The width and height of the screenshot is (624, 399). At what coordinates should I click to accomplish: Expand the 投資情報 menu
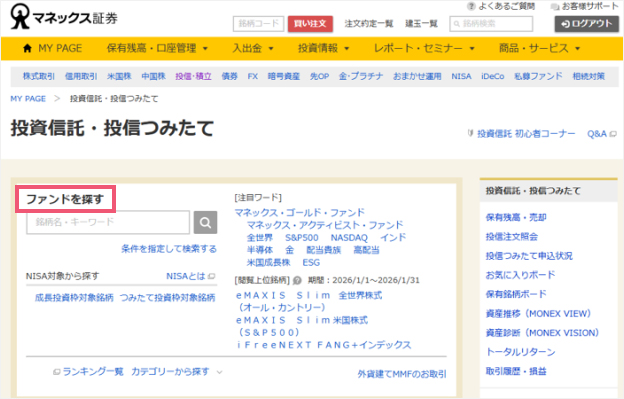click(x=324, y=49)
